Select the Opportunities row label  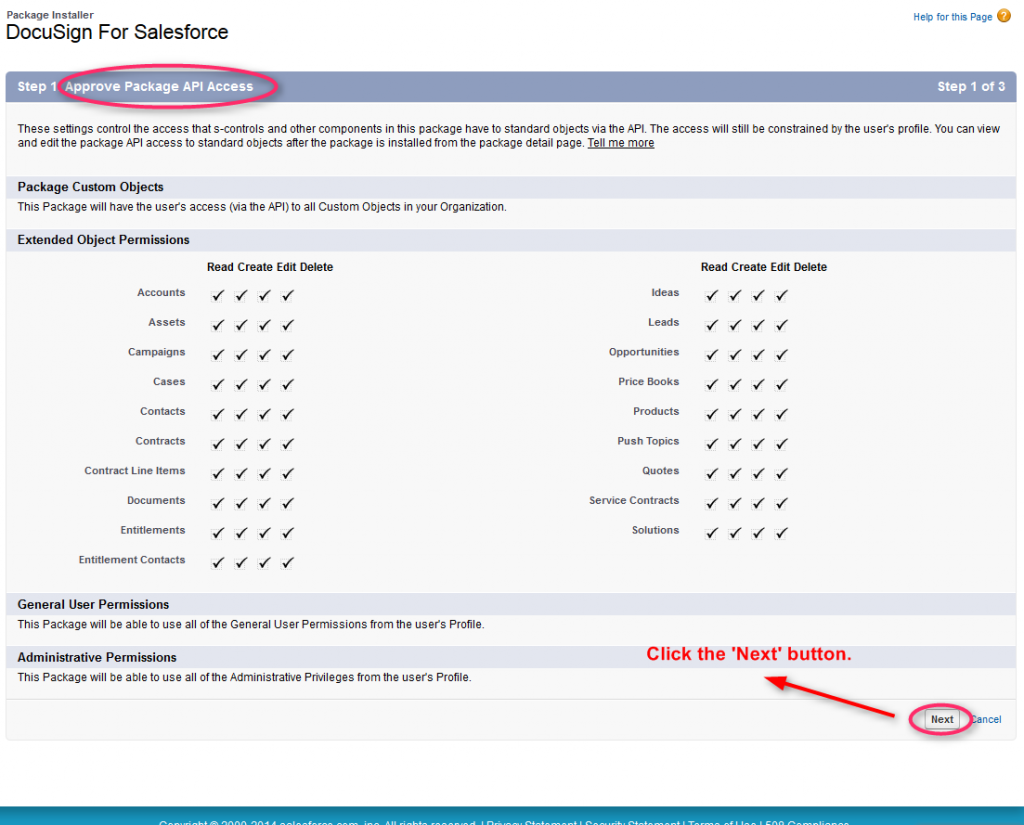[x=644, y=352]
